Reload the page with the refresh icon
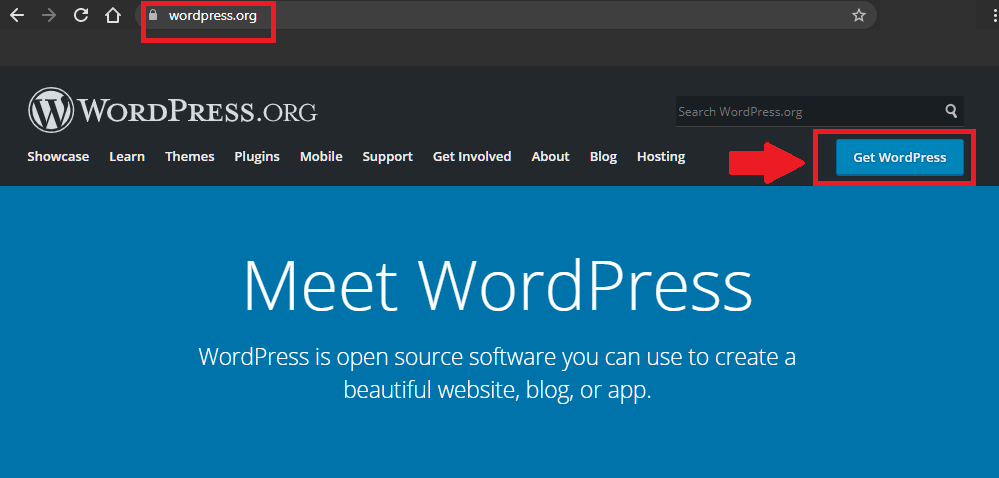999x478 pixels. click(81, 15)
